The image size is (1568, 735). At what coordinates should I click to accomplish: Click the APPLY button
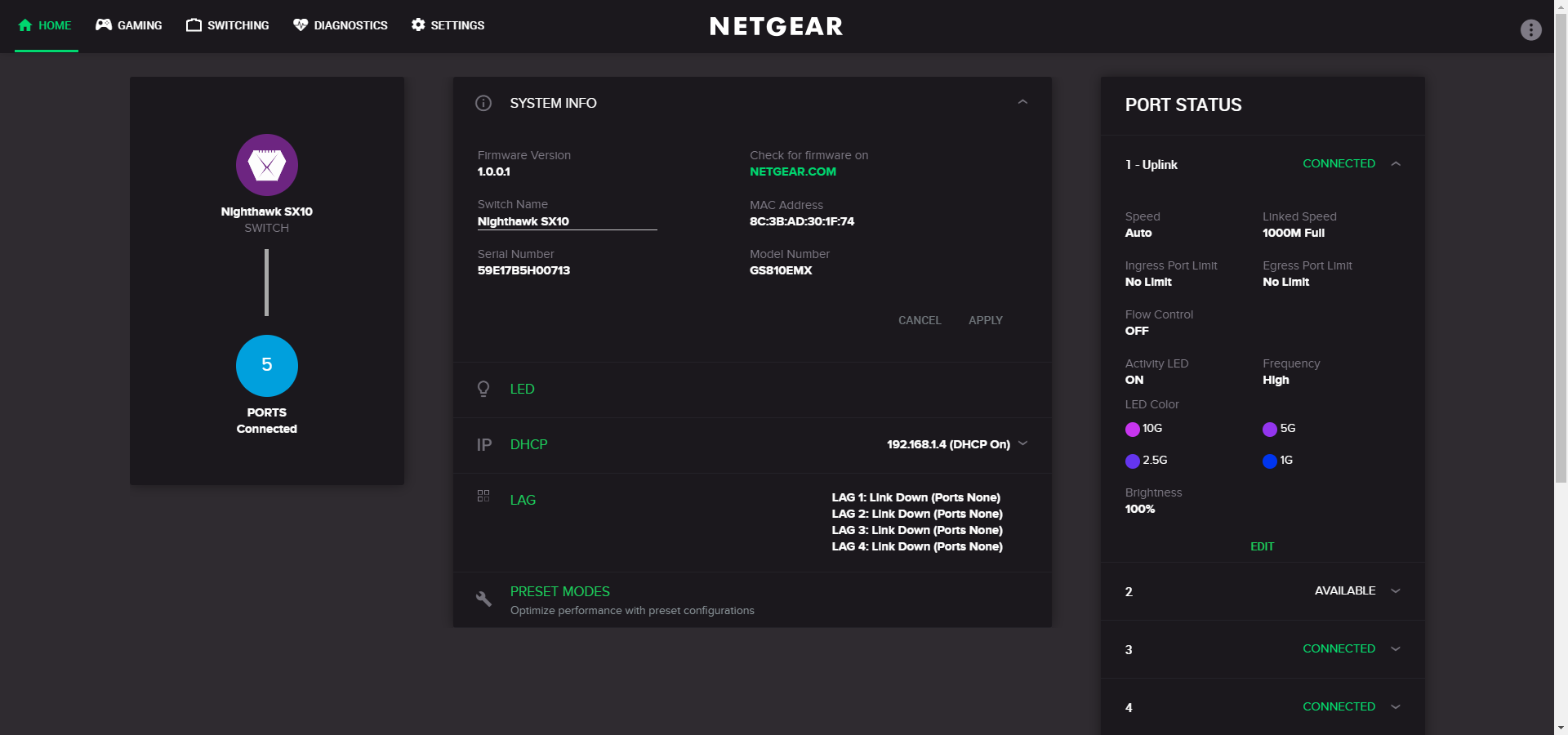(x=986, y=320)
